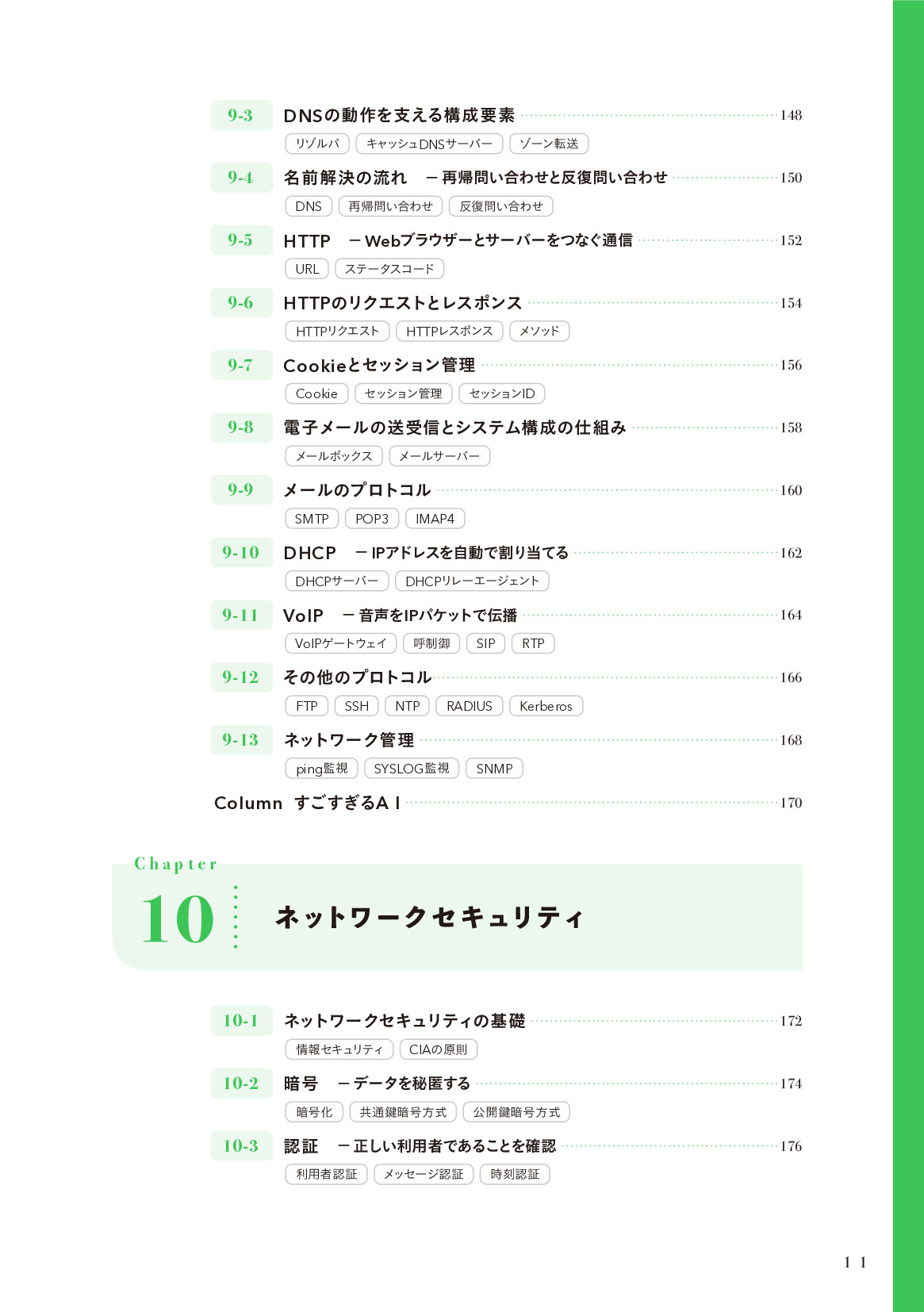
Task: Click the ステータスコード tag
Action: pos(389,269)
